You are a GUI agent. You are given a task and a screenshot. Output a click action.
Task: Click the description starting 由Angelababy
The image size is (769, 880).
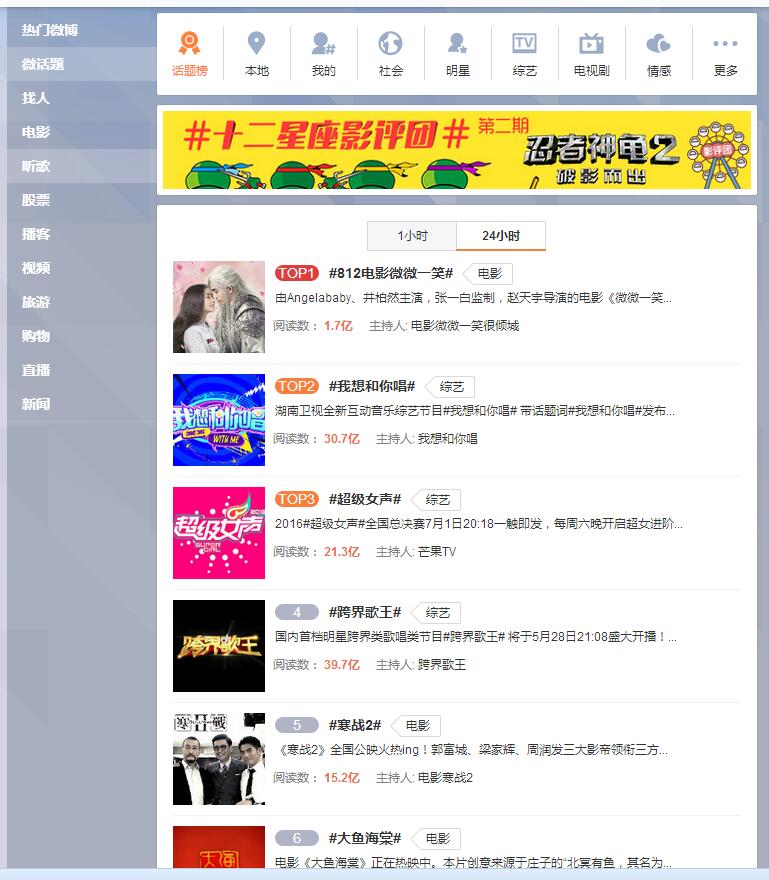click(x=473, y=298)
